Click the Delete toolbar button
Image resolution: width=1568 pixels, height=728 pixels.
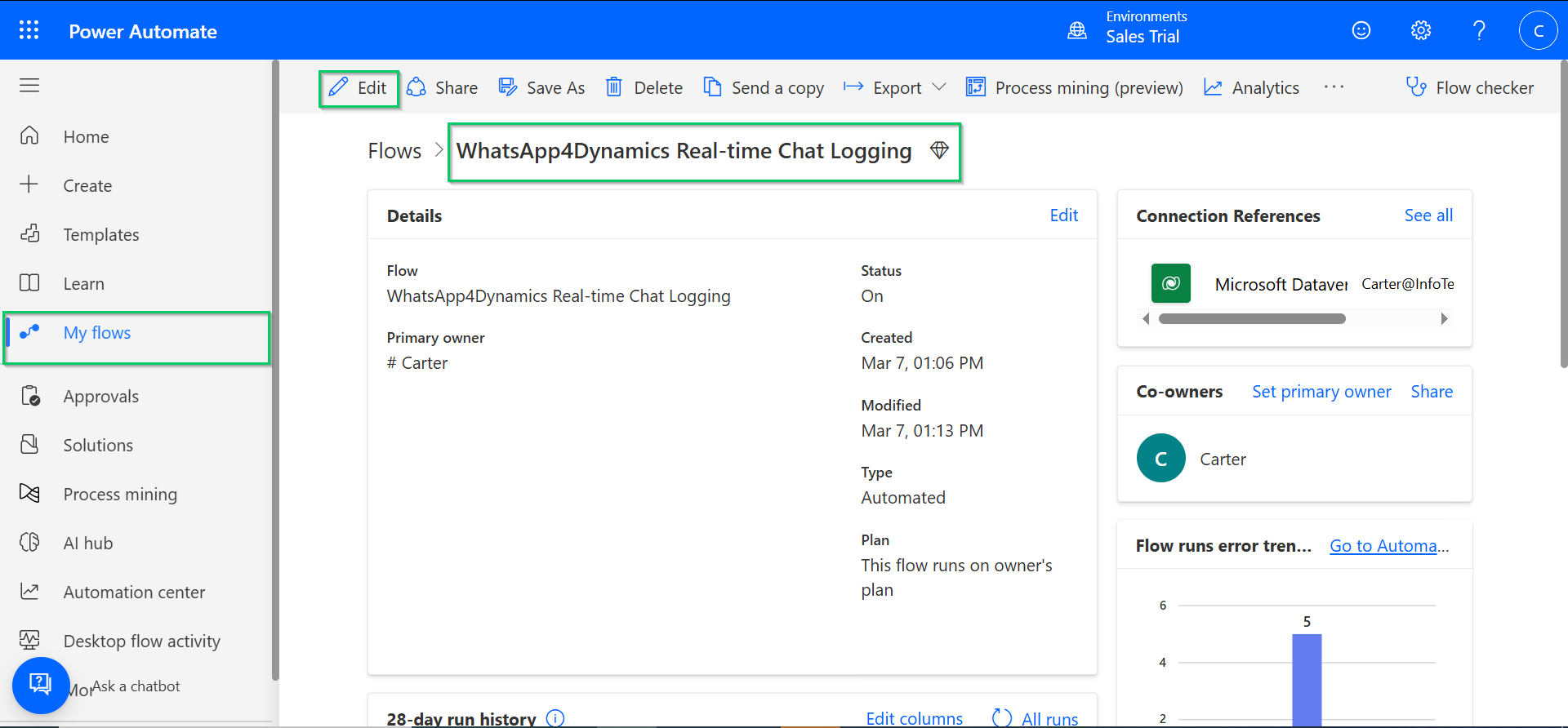(x=644, y=87)
